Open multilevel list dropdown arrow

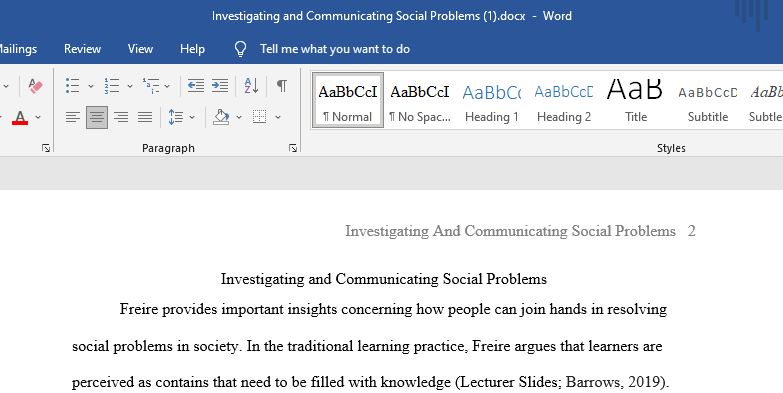click(167, 86)
